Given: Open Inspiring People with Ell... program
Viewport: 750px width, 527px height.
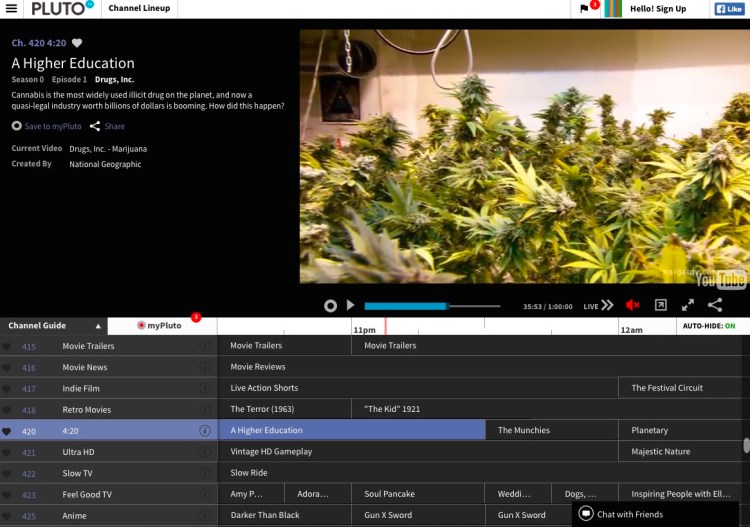Looking at the screenshot, I should [x=680, y=494].
